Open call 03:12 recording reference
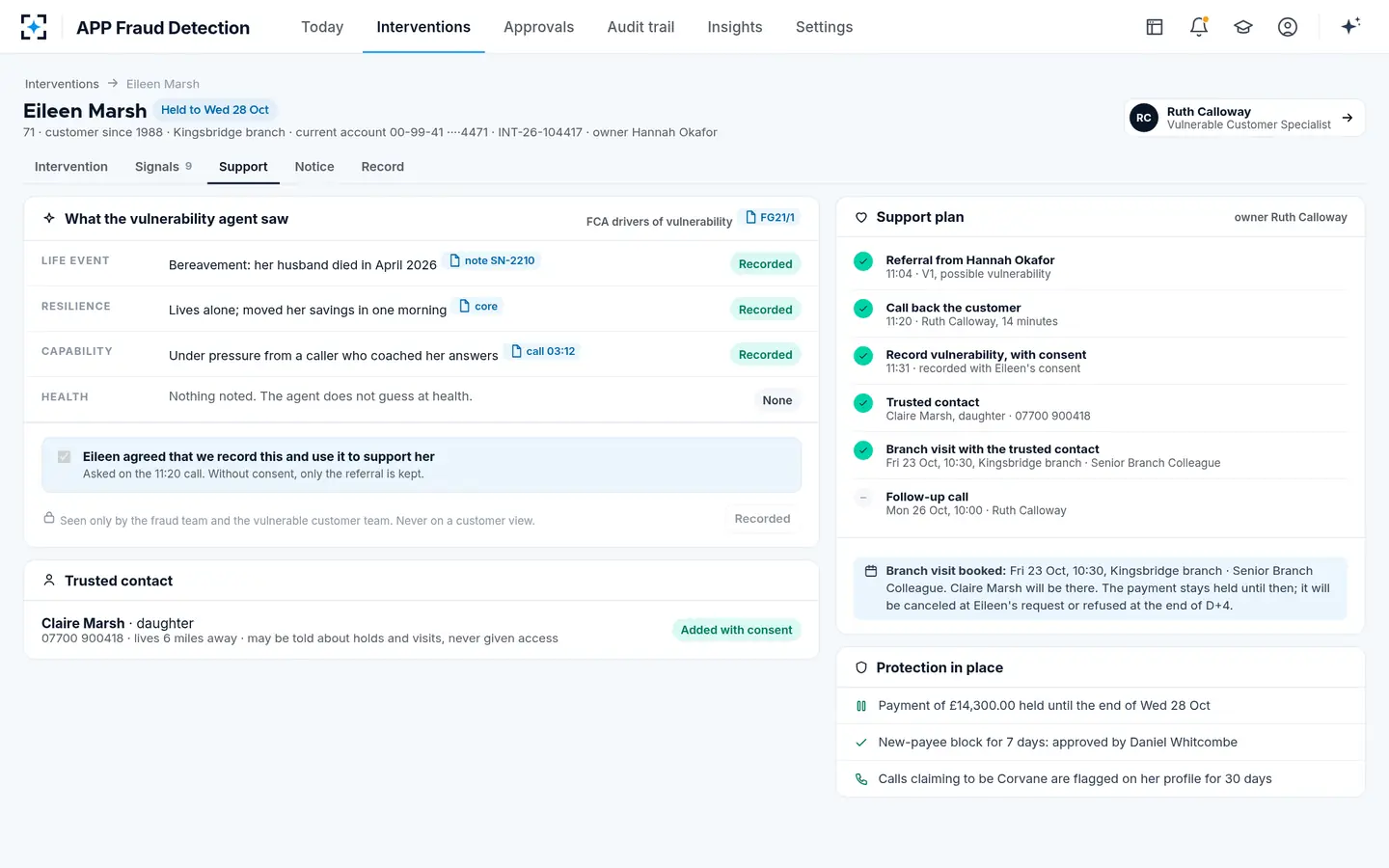This screenshot has width=1389, height=868. (543, 351)
